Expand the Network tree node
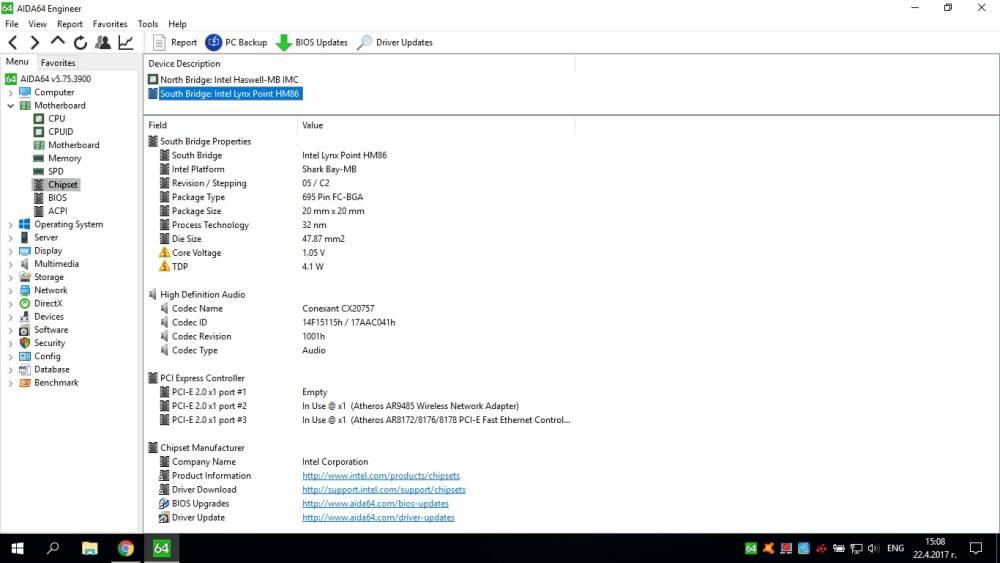Viewport: 1000px width, 563px height. click(x=10, y=290)
